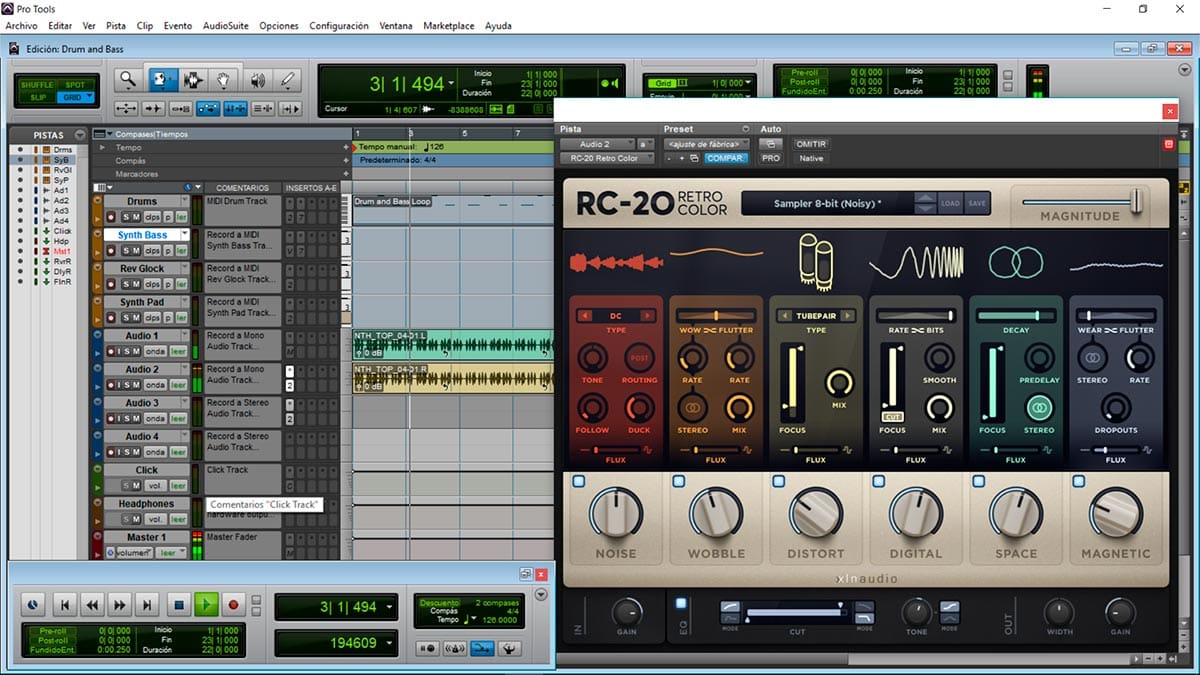Enable the WOBBLE module checkbox
1200x675 pixels.
pyautogui.click(x=679, y=481)
